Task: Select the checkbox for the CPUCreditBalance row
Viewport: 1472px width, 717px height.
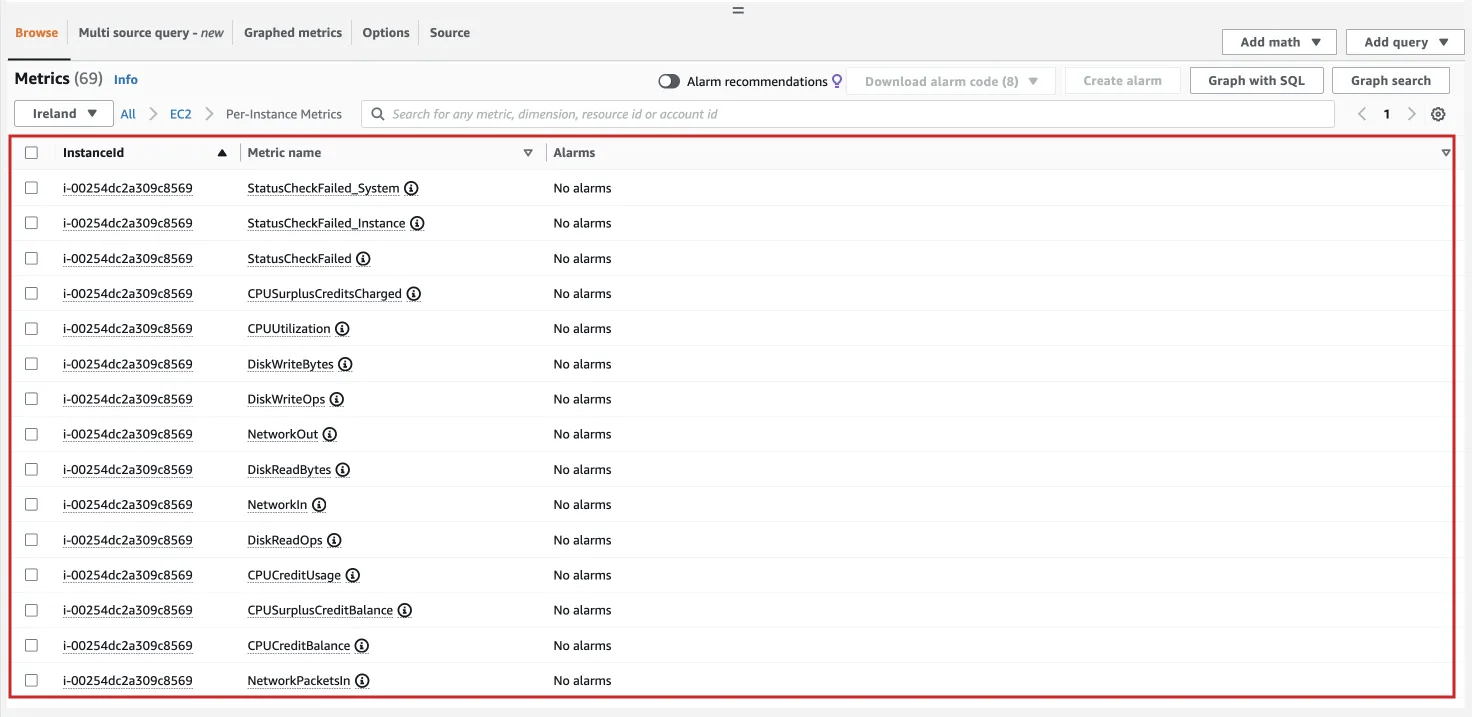Action: [31, 645]
